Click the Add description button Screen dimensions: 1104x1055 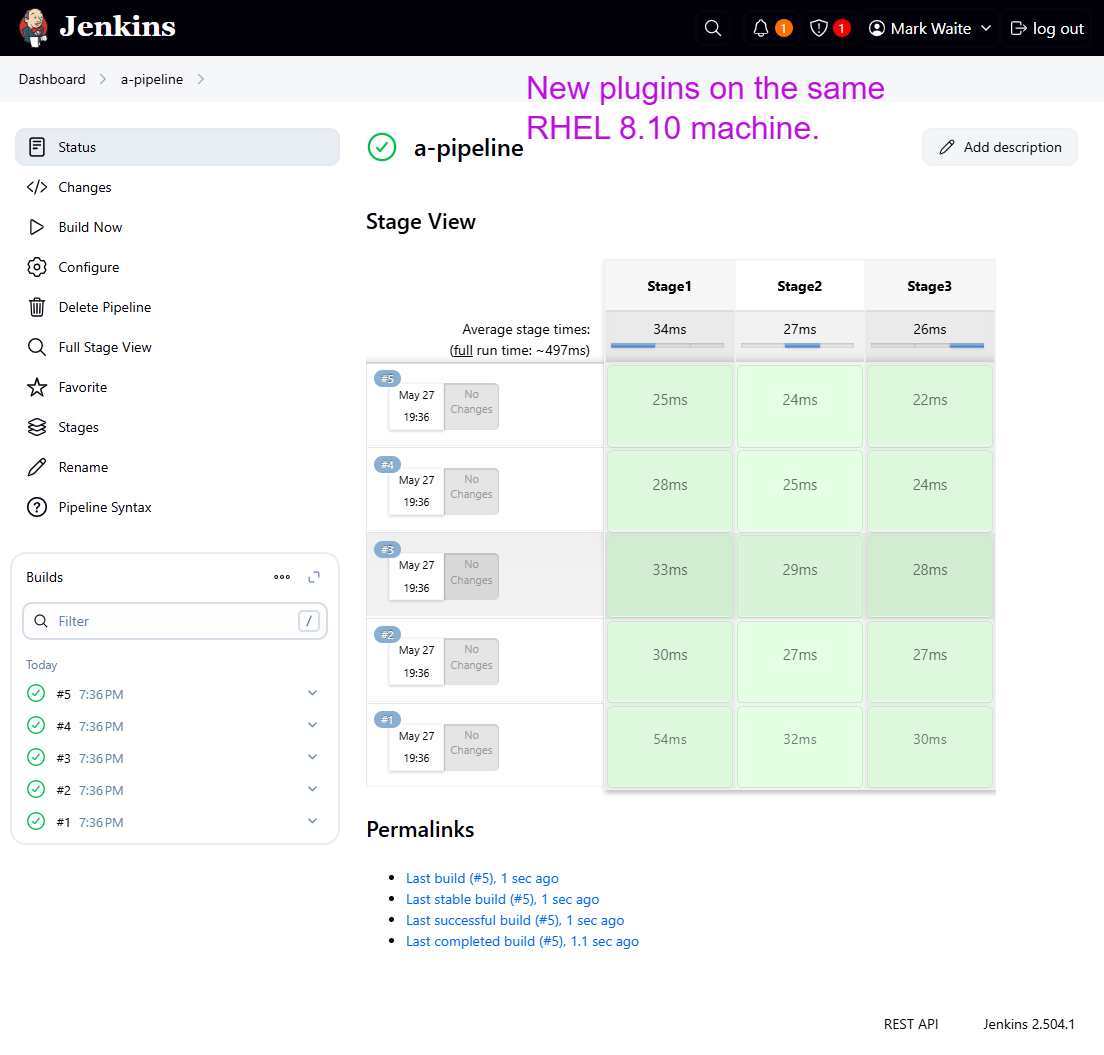[x=1000, y=147]
